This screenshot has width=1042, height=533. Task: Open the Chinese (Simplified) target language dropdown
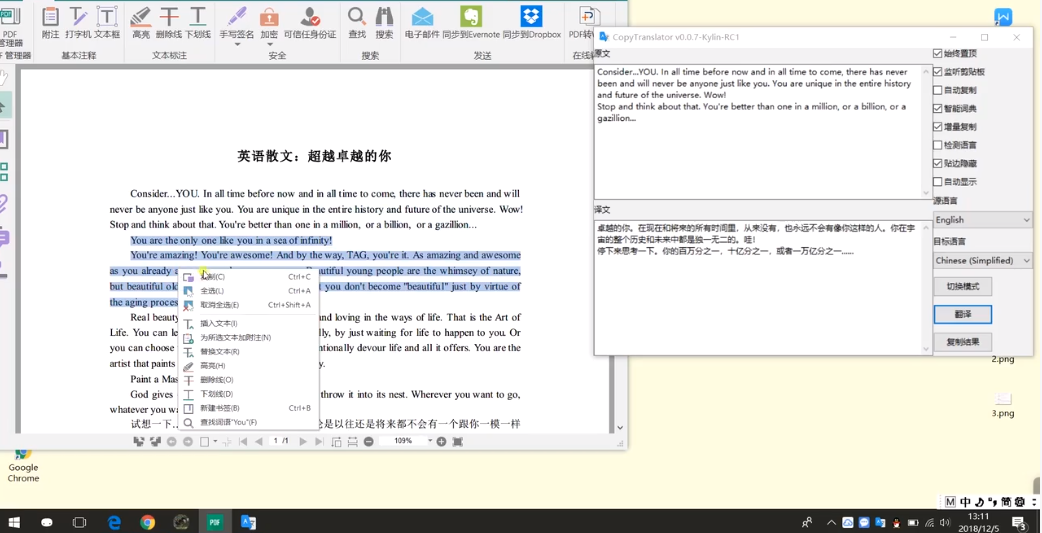982,260
